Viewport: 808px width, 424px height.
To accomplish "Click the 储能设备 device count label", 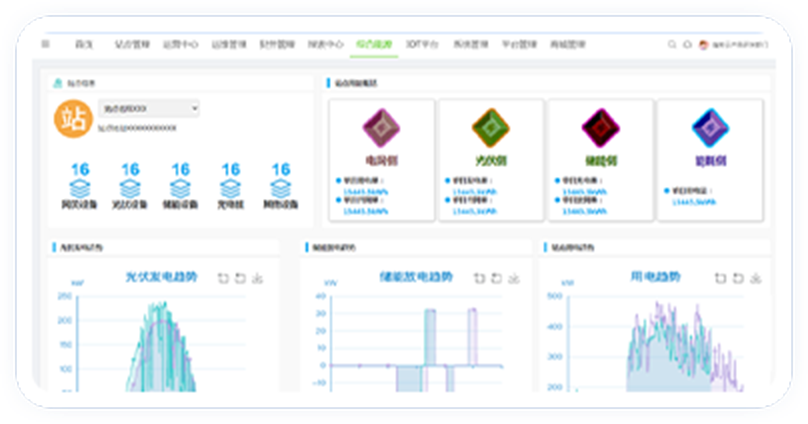I will coord(180,205).
